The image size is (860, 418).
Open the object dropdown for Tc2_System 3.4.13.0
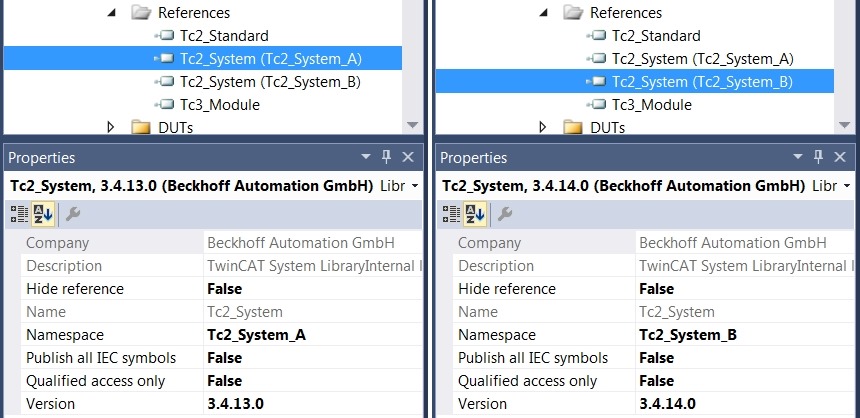(x=415, y=186)
